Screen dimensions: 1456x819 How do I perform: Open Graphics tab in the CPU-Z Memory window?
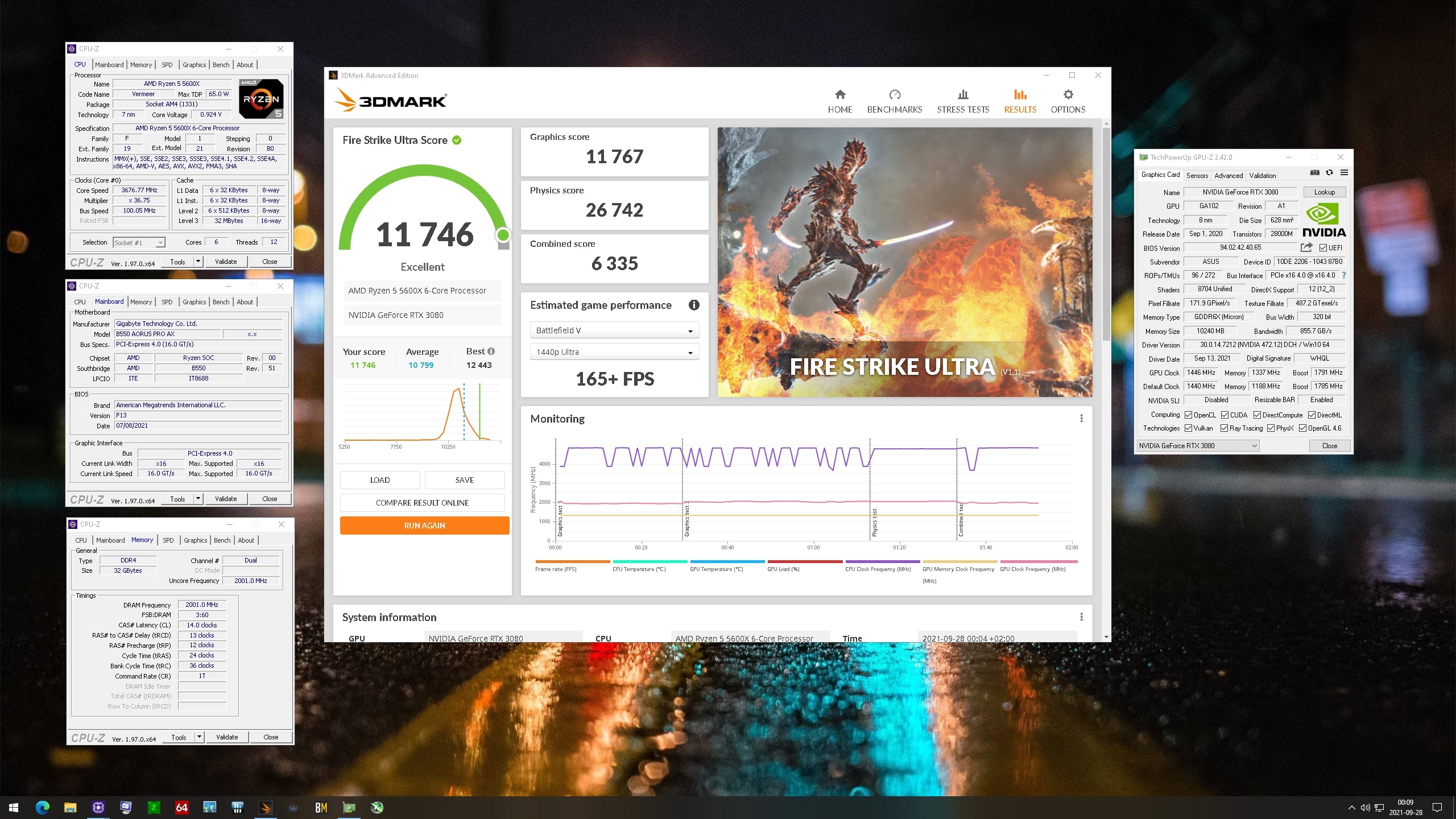tap(195, 540)
